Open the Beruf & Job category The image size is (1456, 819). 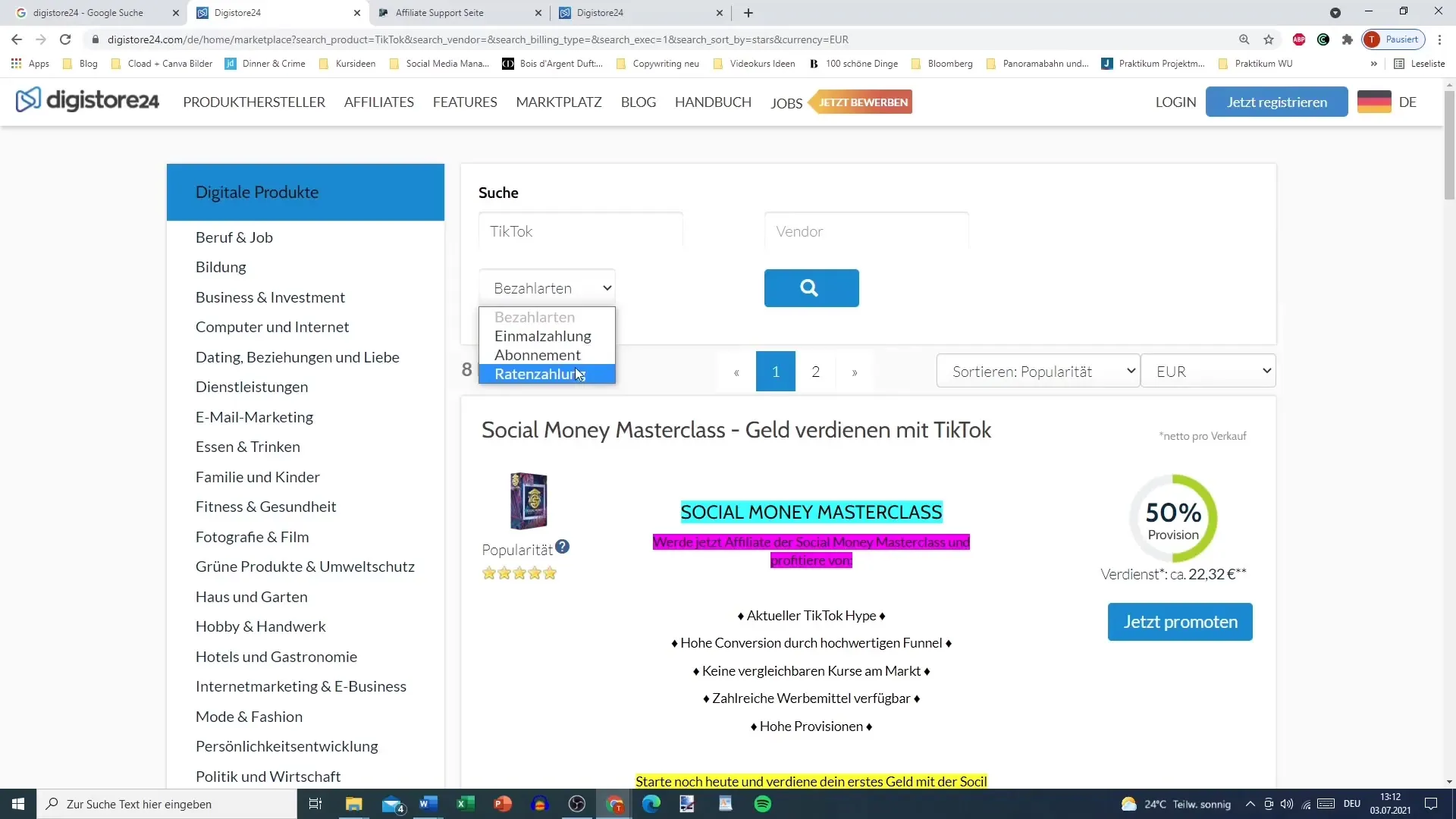point(234,237)
